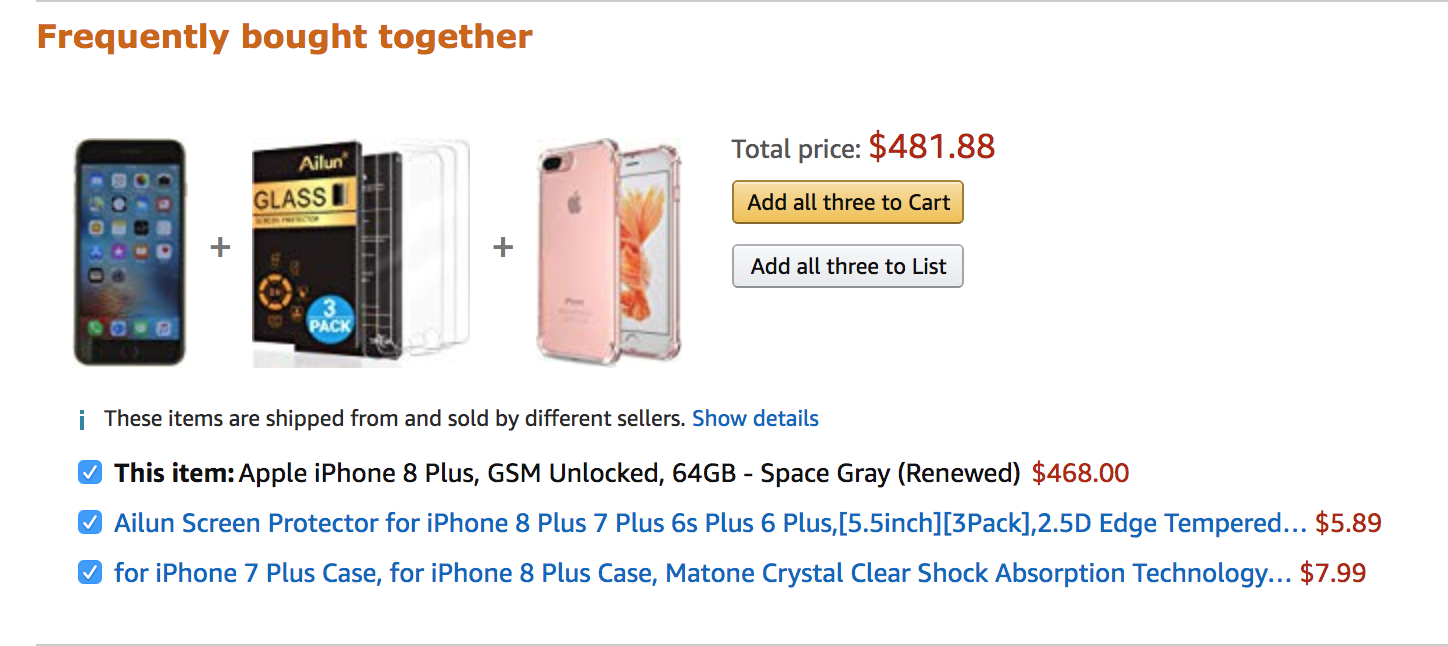
Task: Click the $468.00 iPhone price
Action: pyautogui.click(x=1080, y=473)
